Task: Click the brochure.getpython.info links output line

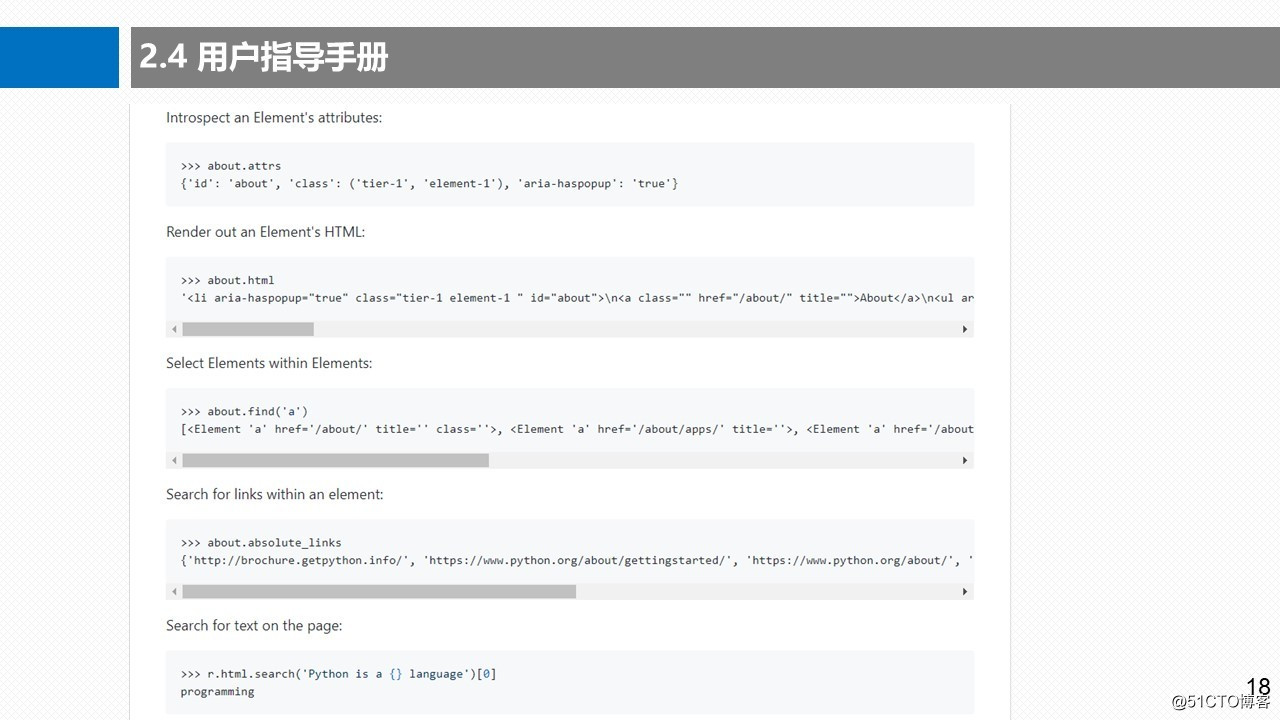Action: click(x=577, y=560)
